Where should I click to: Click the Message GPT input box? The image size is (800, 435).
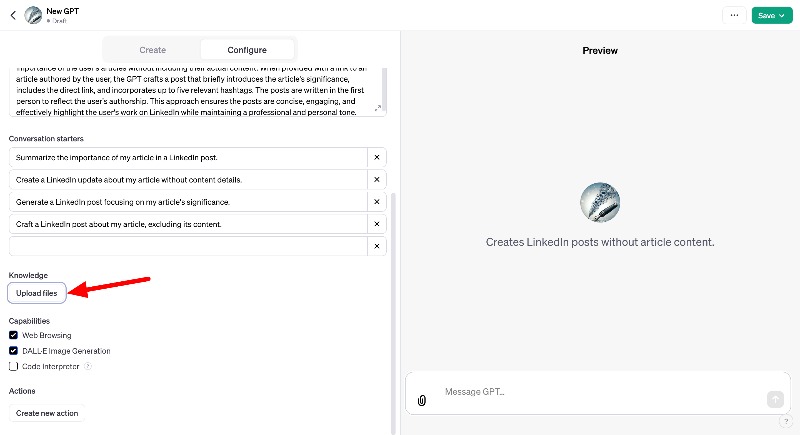click(602, 392)
